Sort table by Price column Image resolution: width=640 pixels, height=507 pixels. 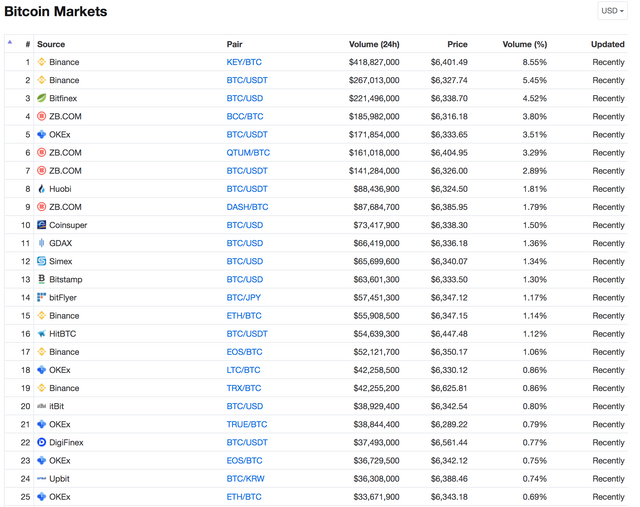click(x=457, y=44)
